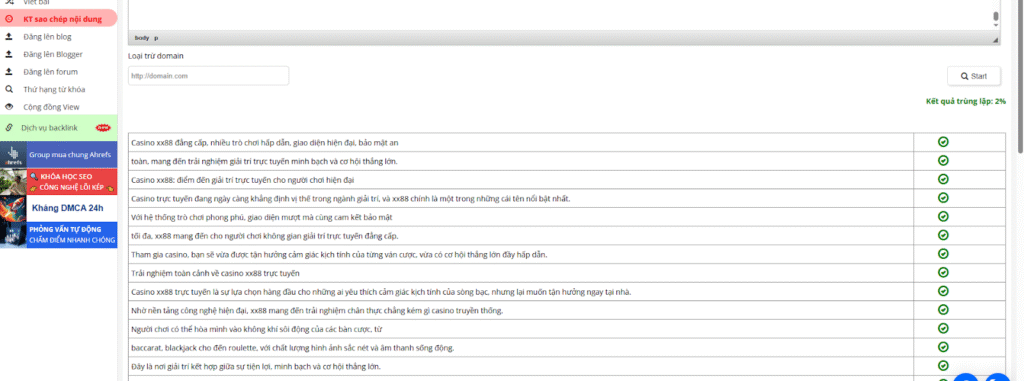The height and width of the screenshot is (381, 1024).
Task: Click check icon for 'Trải nghiệm toàn cảnh' row
Action: click(x=942, y=272)
